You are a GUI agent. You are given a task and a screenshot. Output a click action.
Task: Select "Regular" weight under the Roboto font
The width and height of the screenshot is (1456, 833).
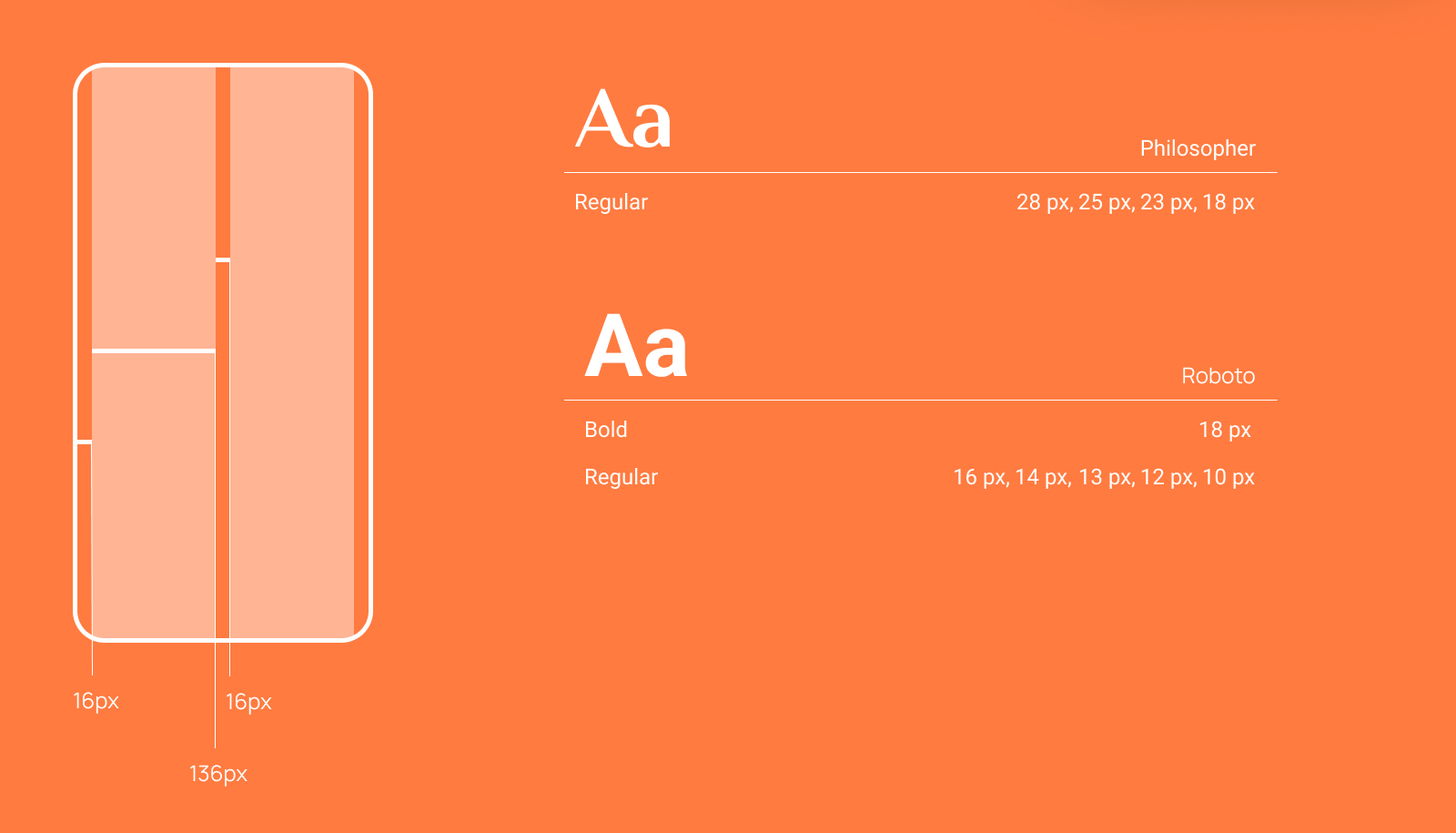pos(621,477)
